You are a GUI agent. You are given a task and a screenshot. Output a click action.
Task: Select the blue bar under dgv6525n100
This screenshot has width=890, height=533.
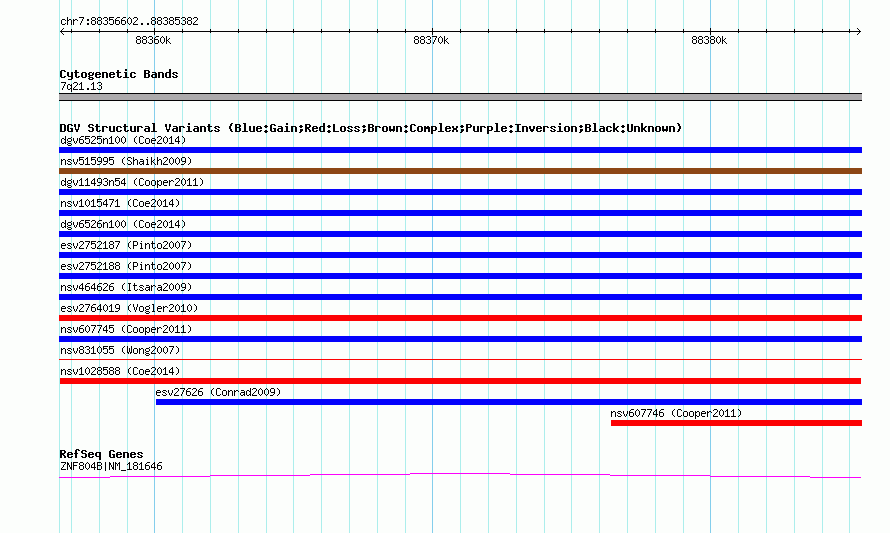tap(460, 150)
